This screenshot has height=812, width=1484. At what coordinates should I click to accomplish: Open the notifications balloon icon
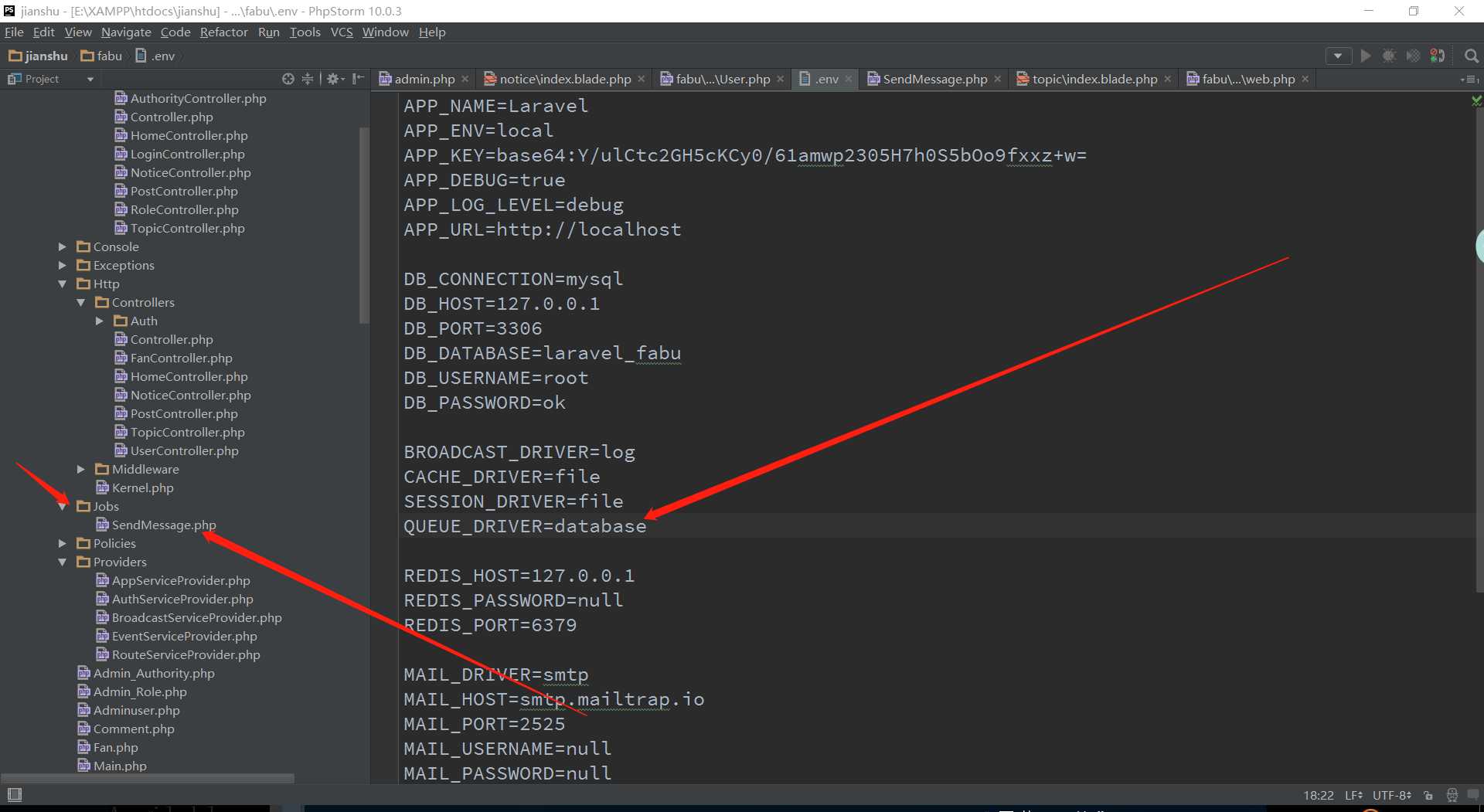coord(1472,794)
